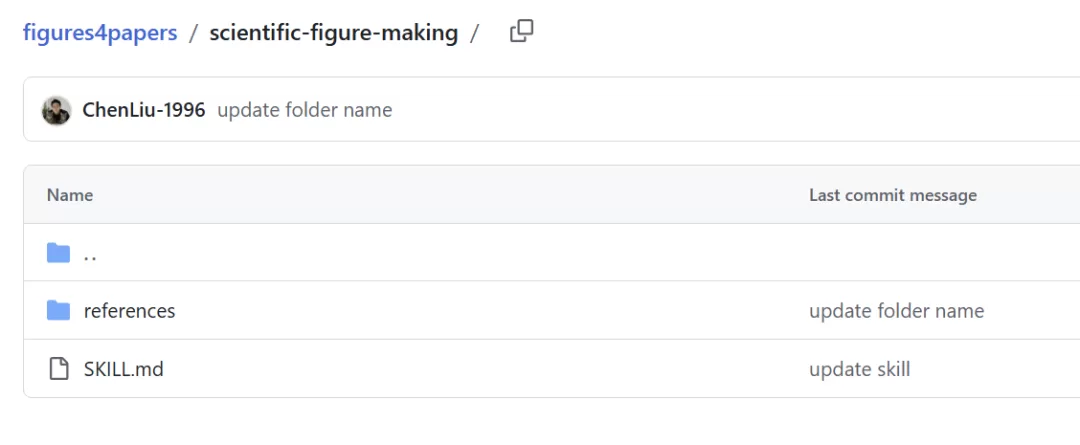Click ChenLiu-1996's profile avatar
The height and width of the screenshot is (445, 1080).
[56, 110]
